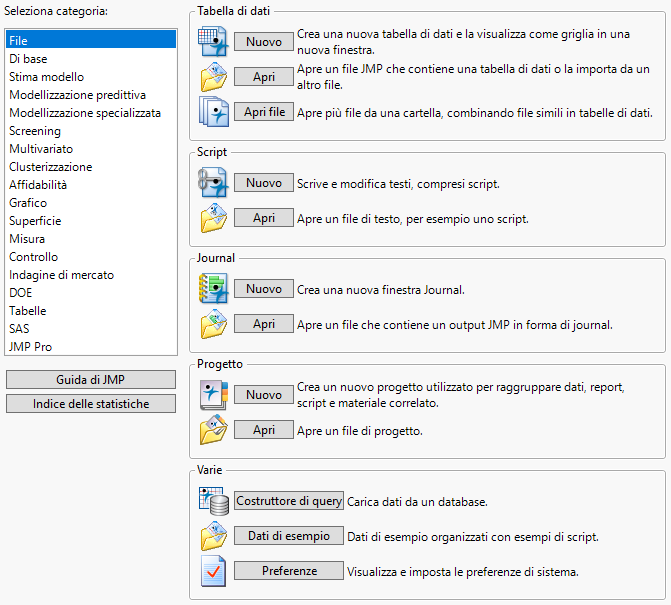
Task: Select Grafico category
Action: pyautogui.click(x=91, y=202)
